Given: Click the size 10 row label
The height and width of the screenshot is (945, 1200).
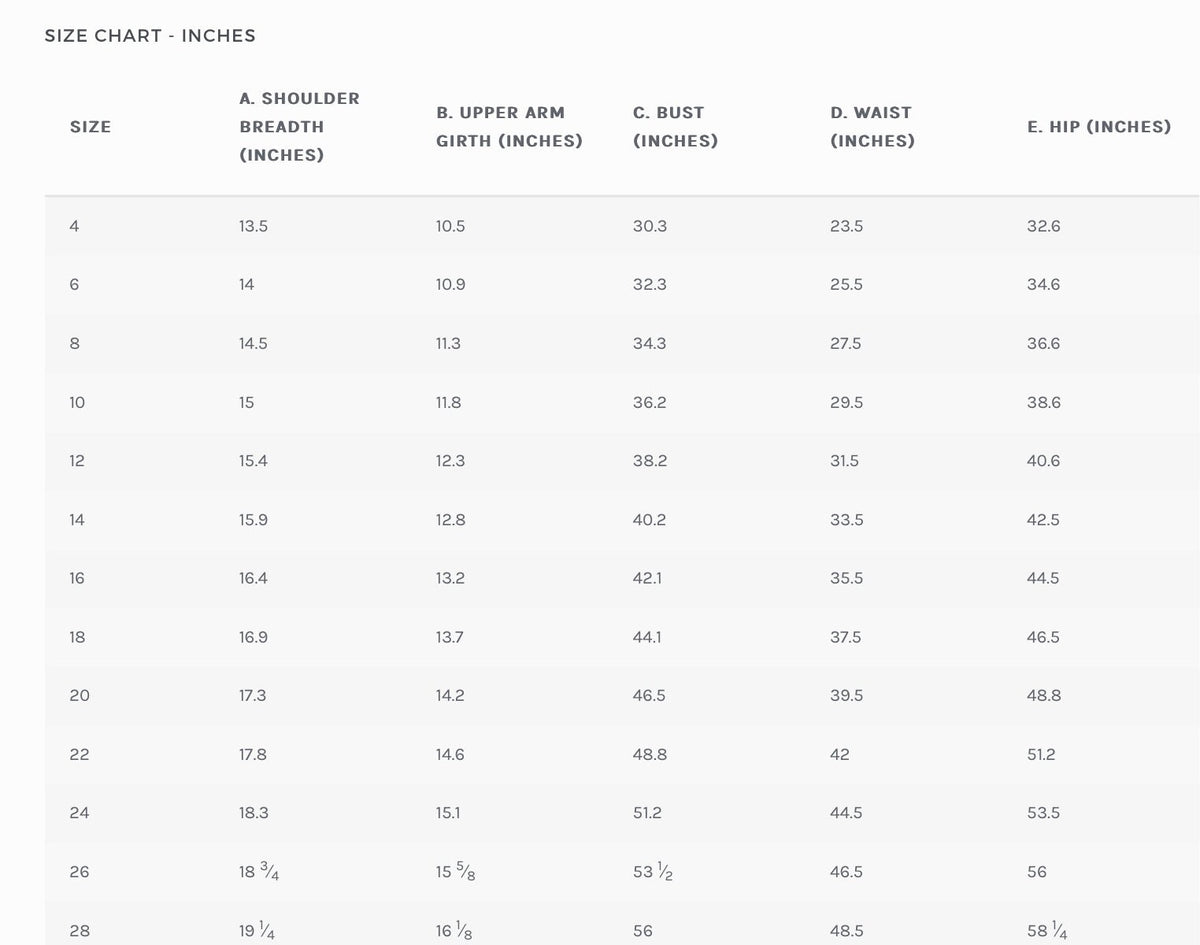Looking at the screenshot, I should coord(77,402).
